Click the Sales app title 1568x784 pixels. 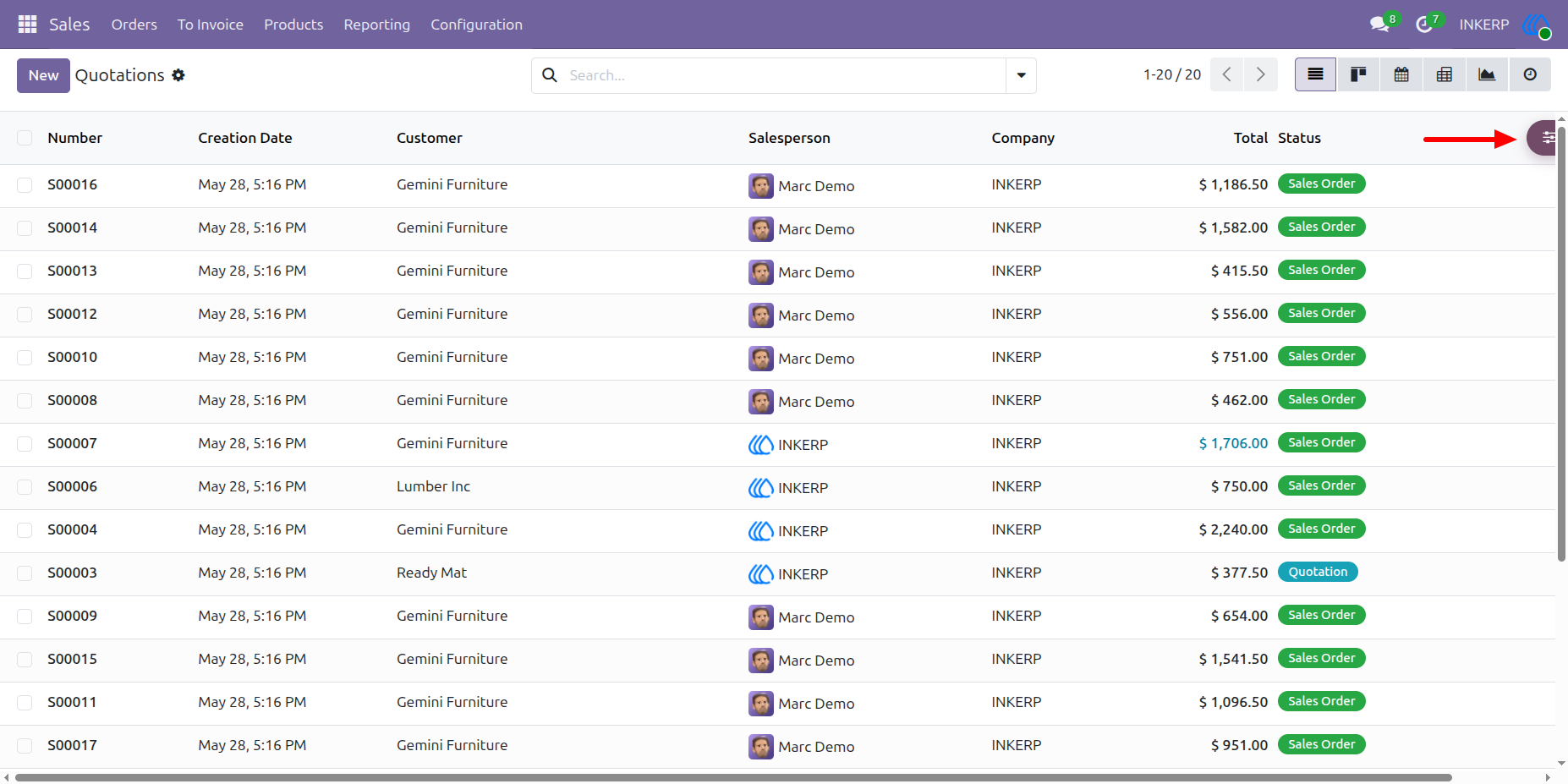click(69, 25)
